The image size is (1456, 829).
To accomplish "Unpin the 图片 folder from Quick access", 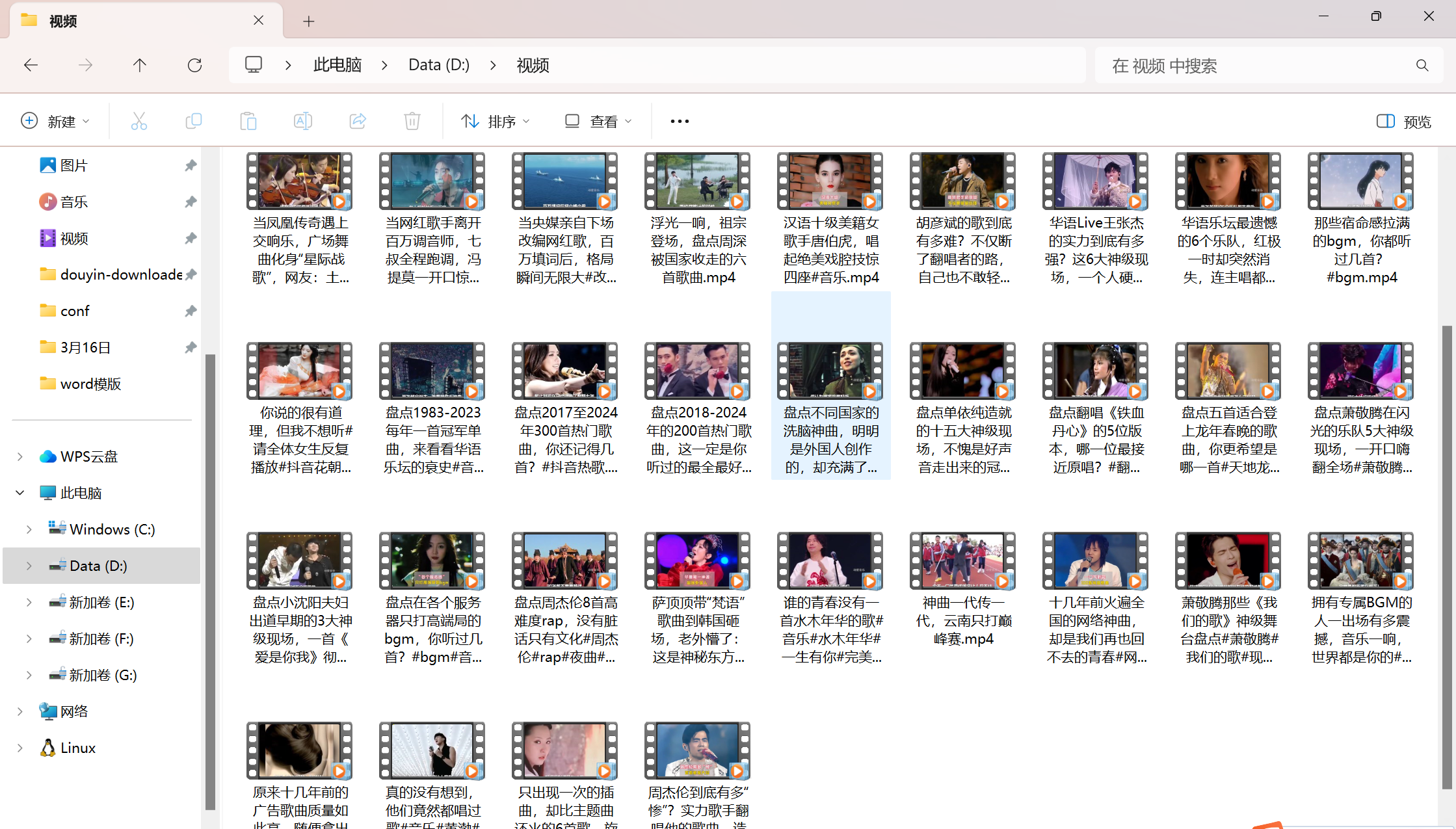I will [x=191, y=165].
